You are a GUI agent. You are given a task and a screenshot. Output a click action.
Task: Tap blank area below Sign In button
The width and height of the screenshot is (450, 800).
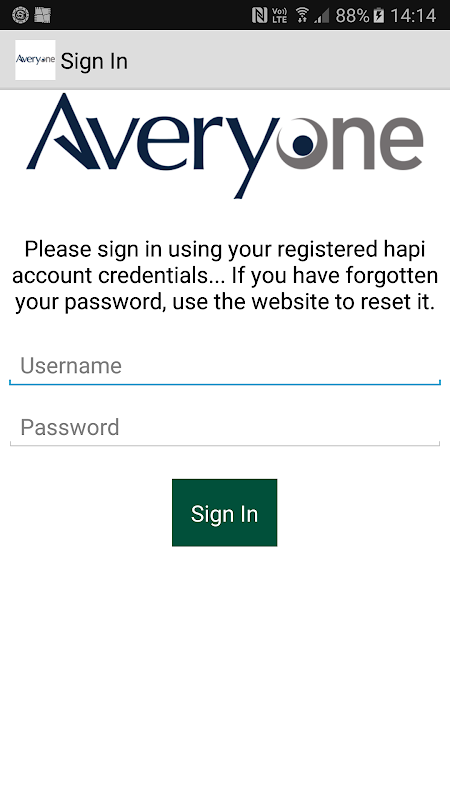coord(224,663)
